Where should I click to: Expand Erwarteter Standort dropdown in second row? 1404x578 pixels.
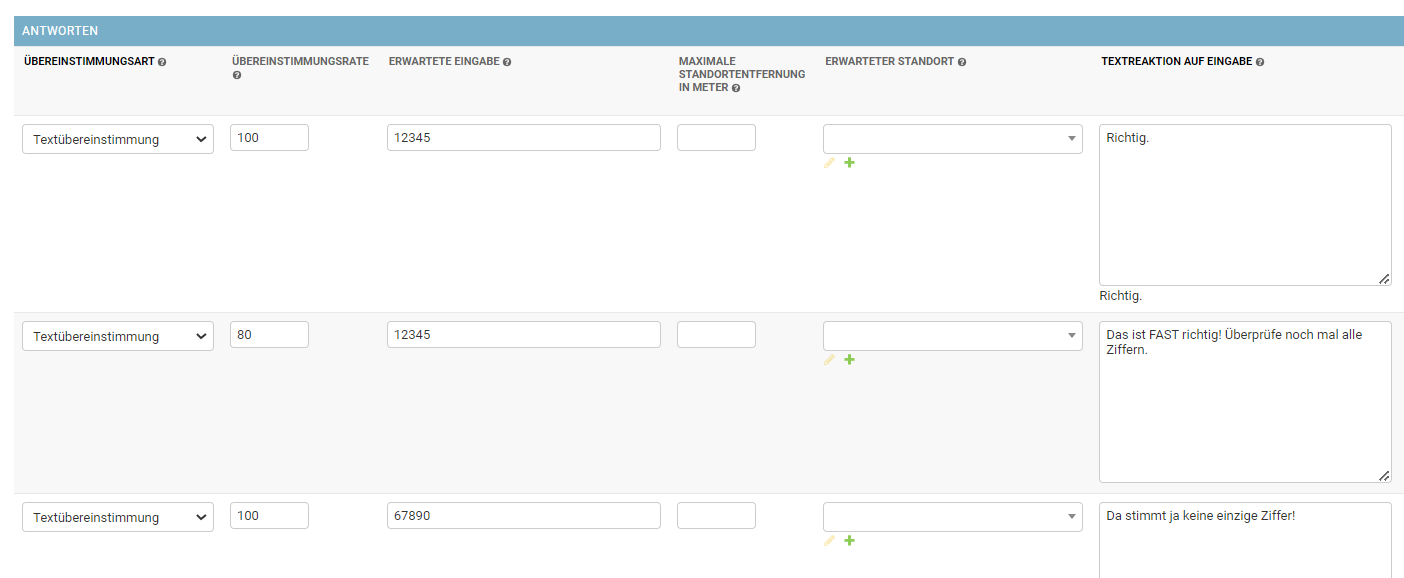(952, 336)
